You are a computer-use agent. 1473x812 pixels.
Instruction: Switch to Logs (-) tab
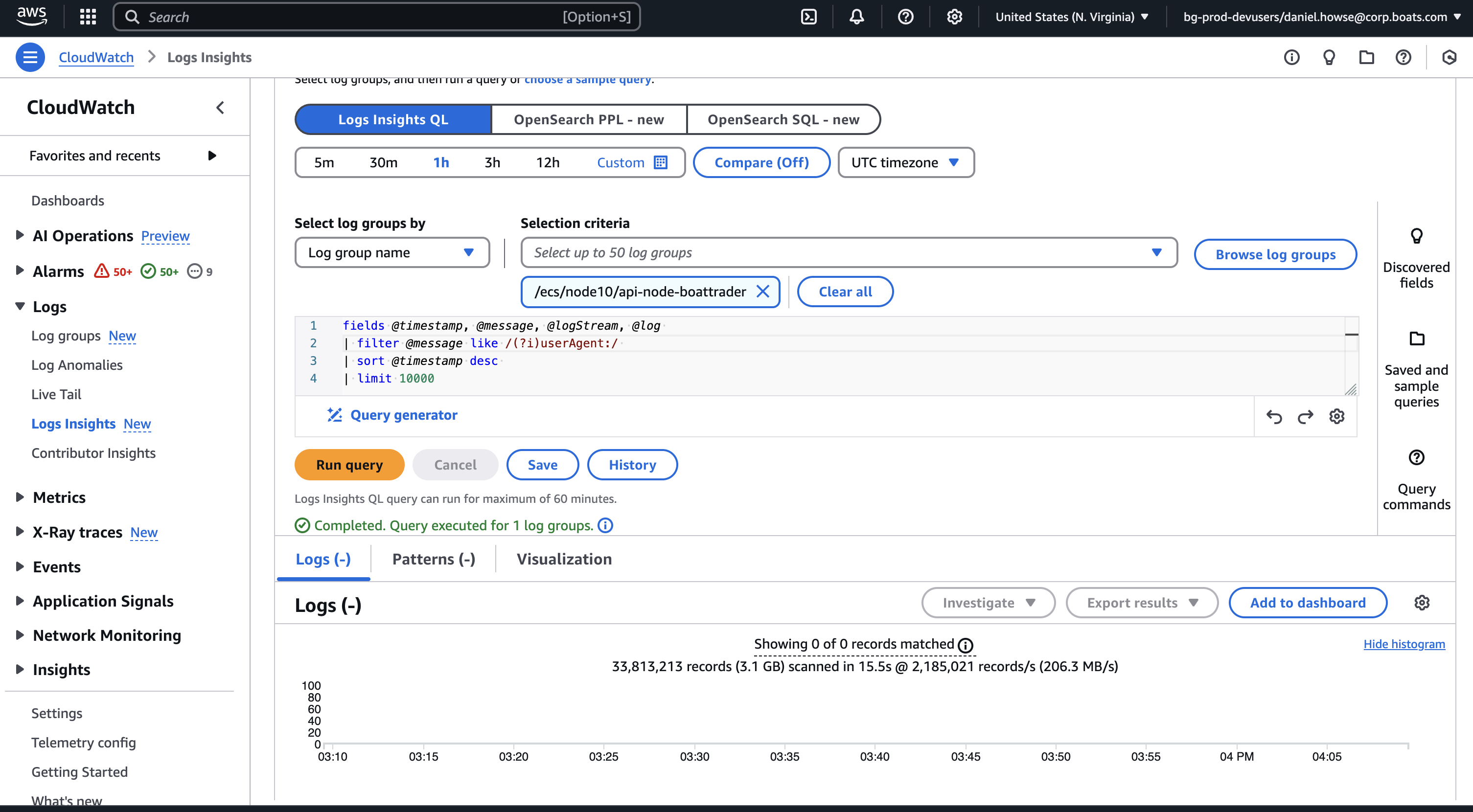click(323, 560)
